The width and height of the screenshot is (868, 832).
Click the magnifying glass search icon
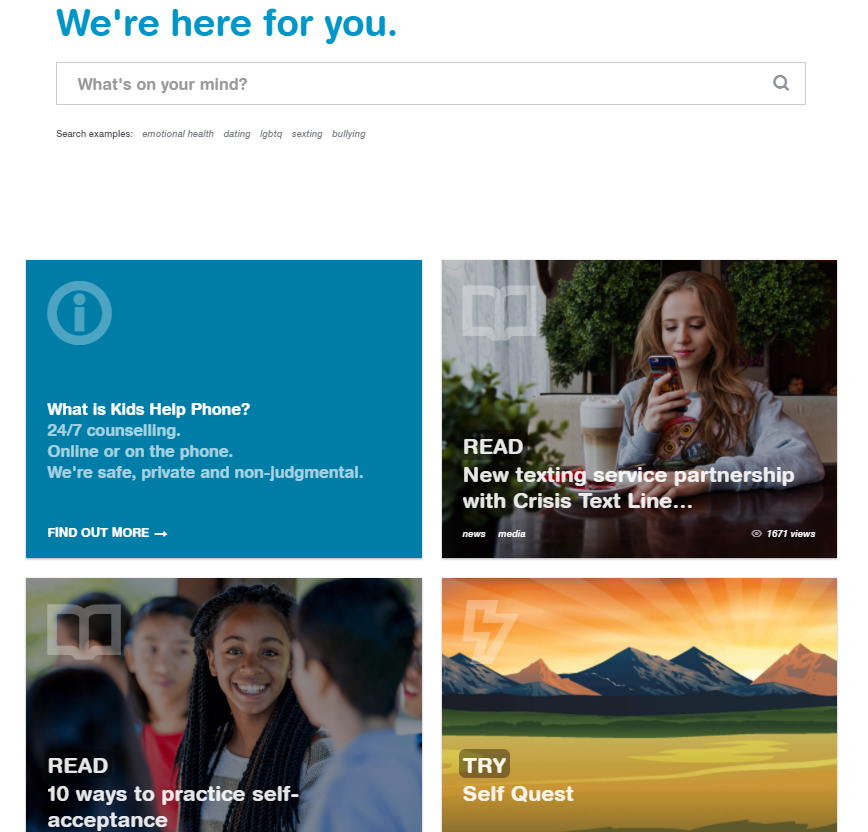(x=781, y=83)
